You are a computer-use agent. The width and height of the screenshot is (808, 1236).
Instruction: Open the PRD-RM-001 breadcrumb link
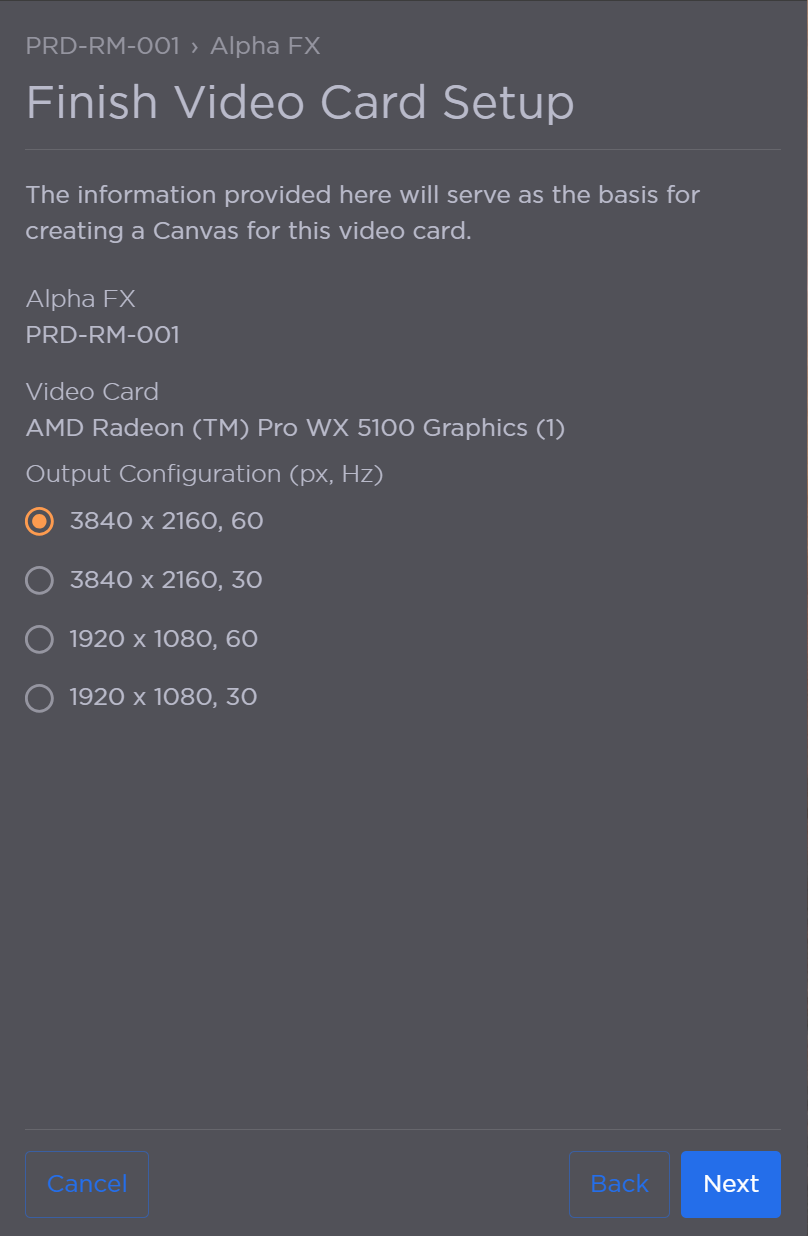pyautogui.click(x=102, y=46)
